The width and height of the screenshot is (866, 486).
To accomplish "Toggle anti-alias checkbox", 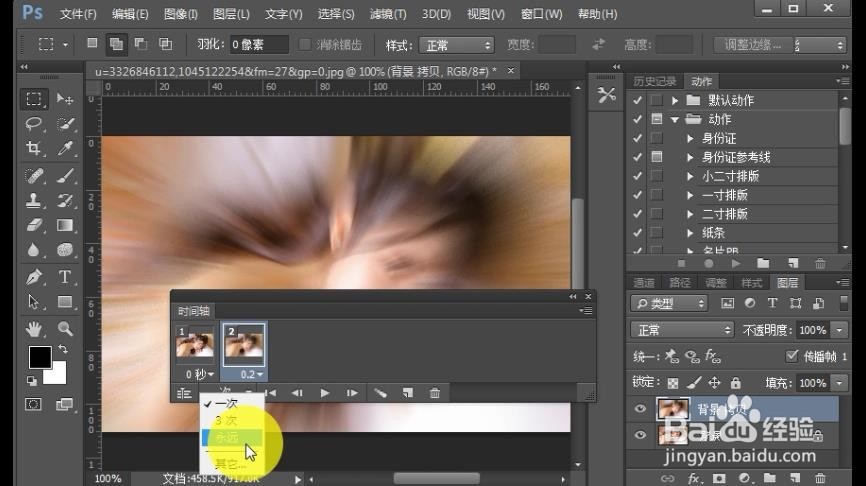I will pyautogui.click(x=304, y=45).
